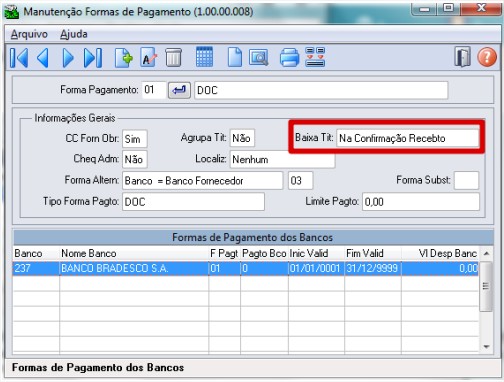The image size is (504, 382).
Task: Open the Ajuda menu
Action: tap(74, 34)
